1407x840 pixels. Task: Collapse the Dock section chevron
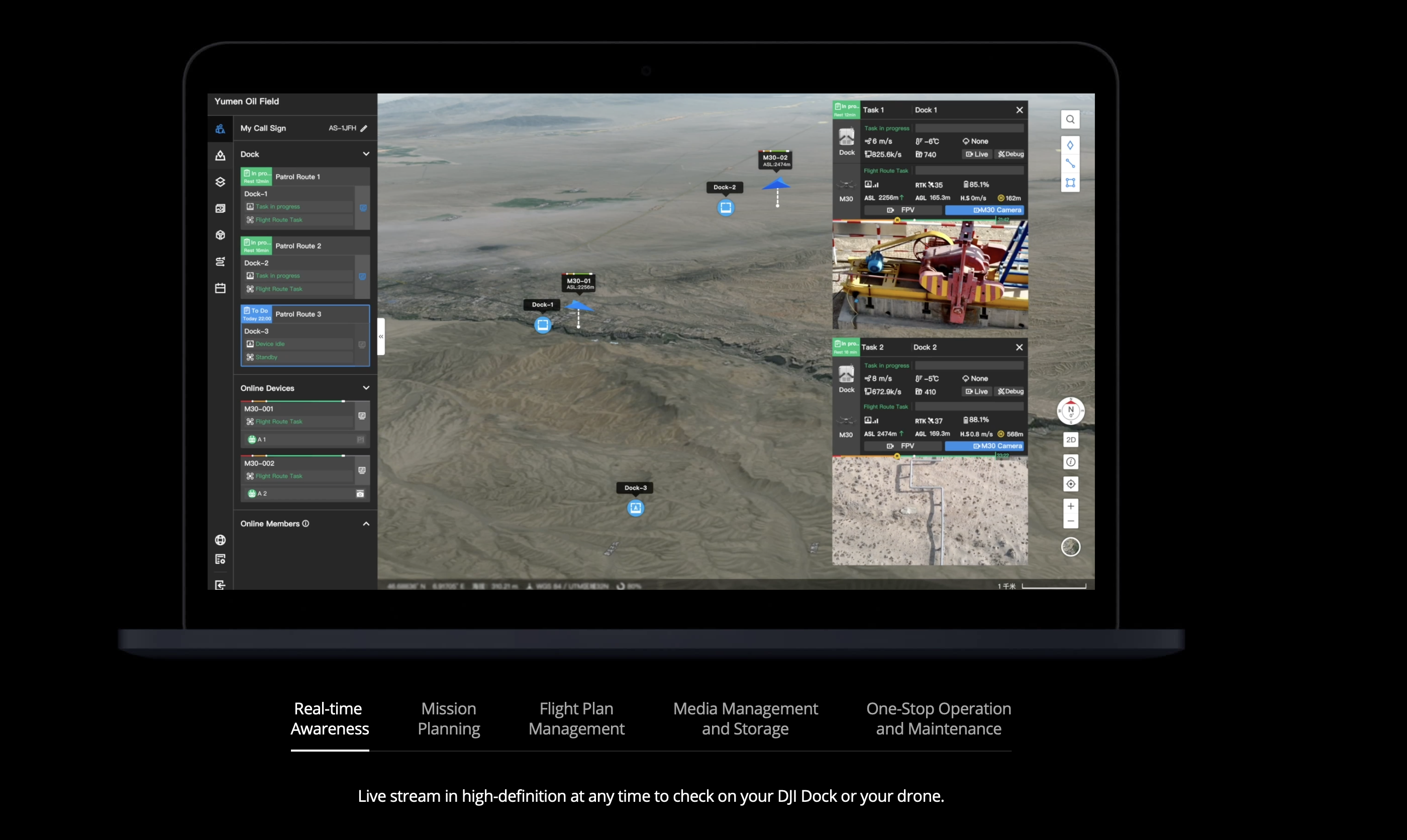tap(366, 154)
